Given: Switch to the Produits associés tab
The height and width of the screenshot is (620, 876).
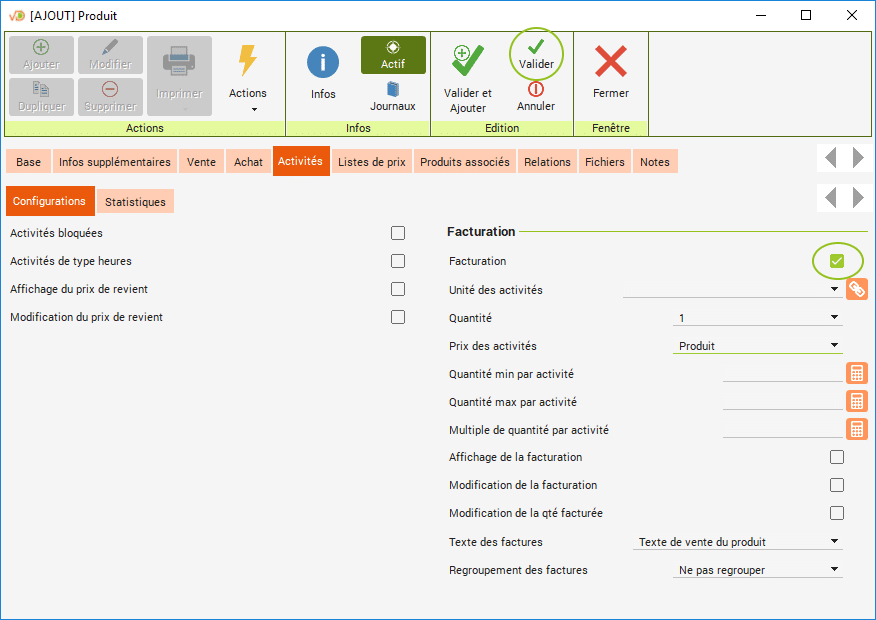Looking at the screenshot, I should (464, 162).
